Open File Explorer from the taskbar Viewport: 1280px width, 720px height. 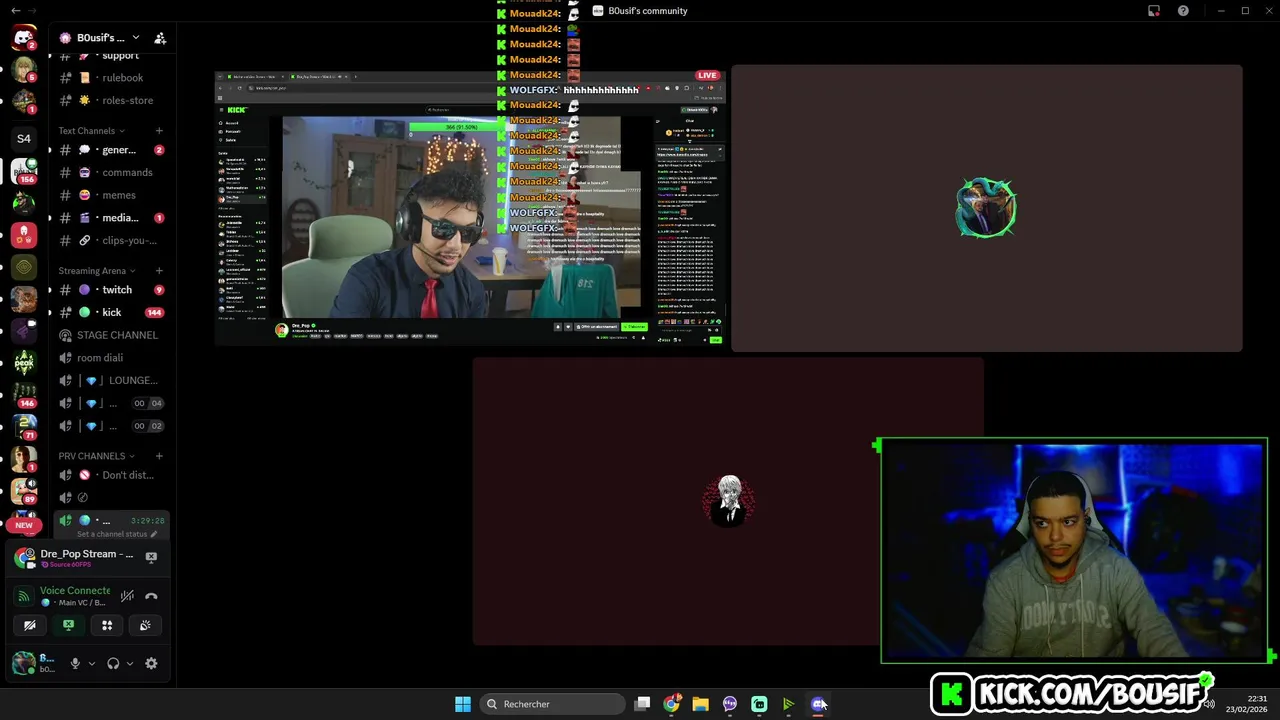pos(701,704)
